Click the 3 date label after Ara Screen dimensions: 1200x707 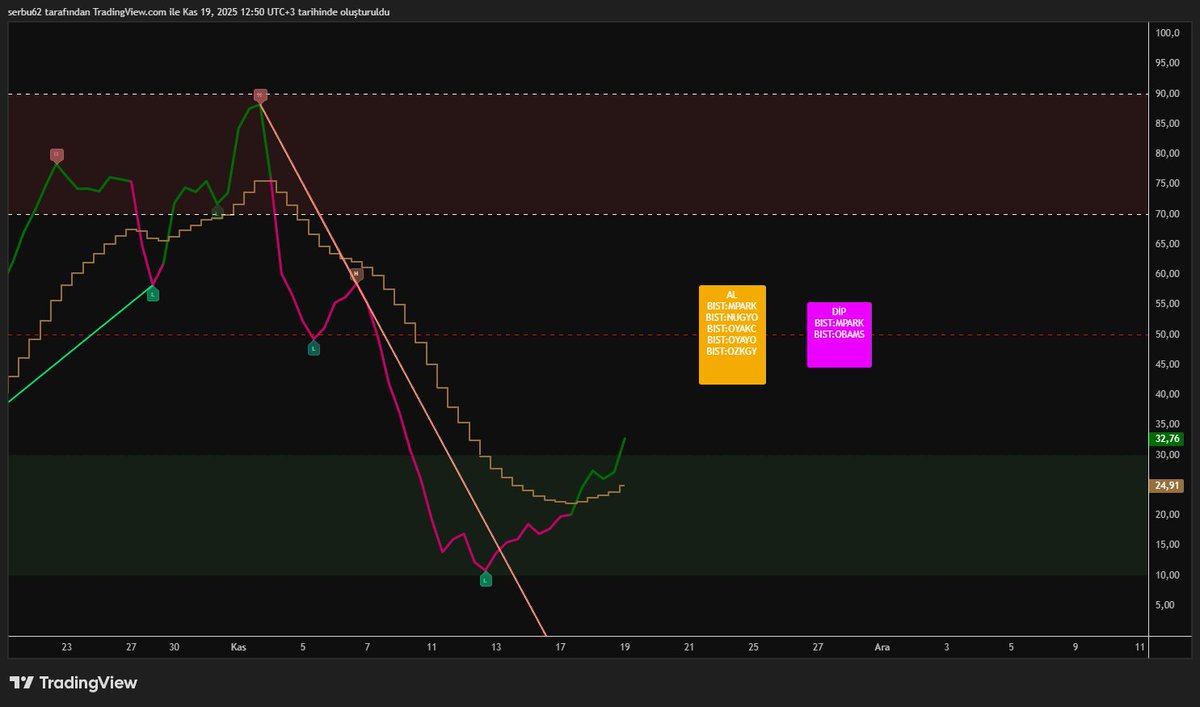point(946,647)
